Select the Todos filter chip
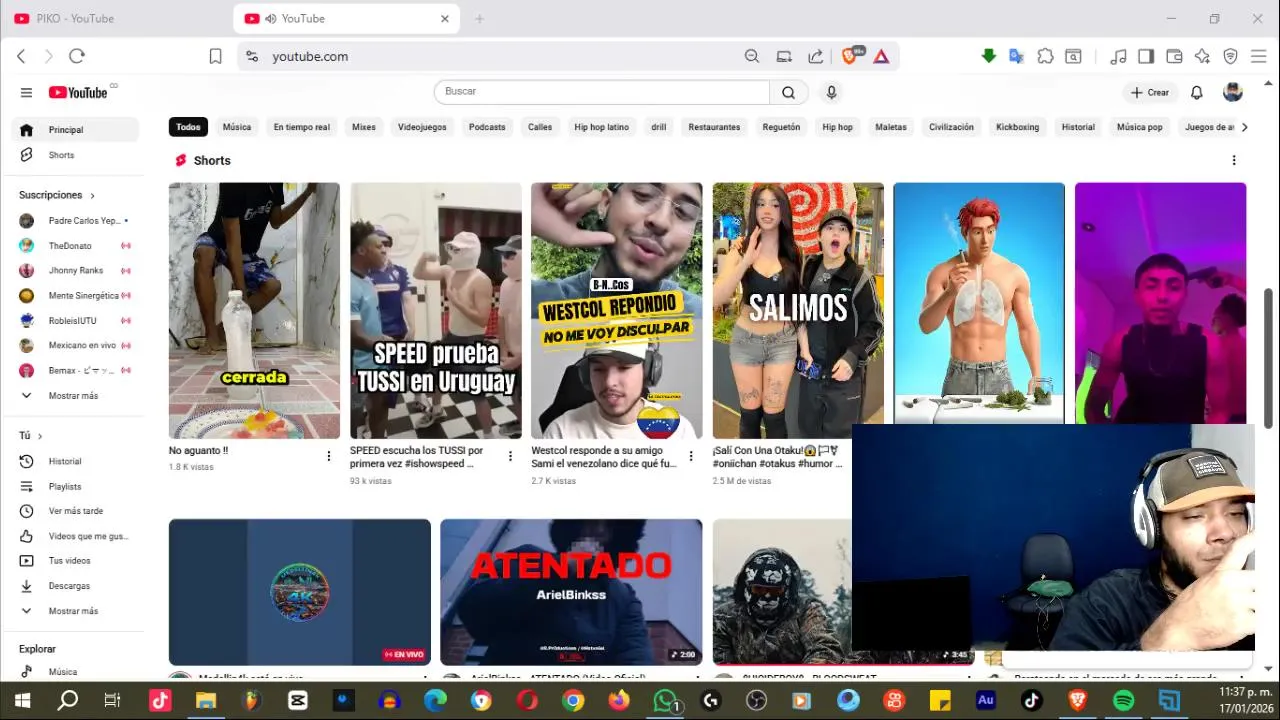This screenshot has width=1280, height=720. click(188, 127)
